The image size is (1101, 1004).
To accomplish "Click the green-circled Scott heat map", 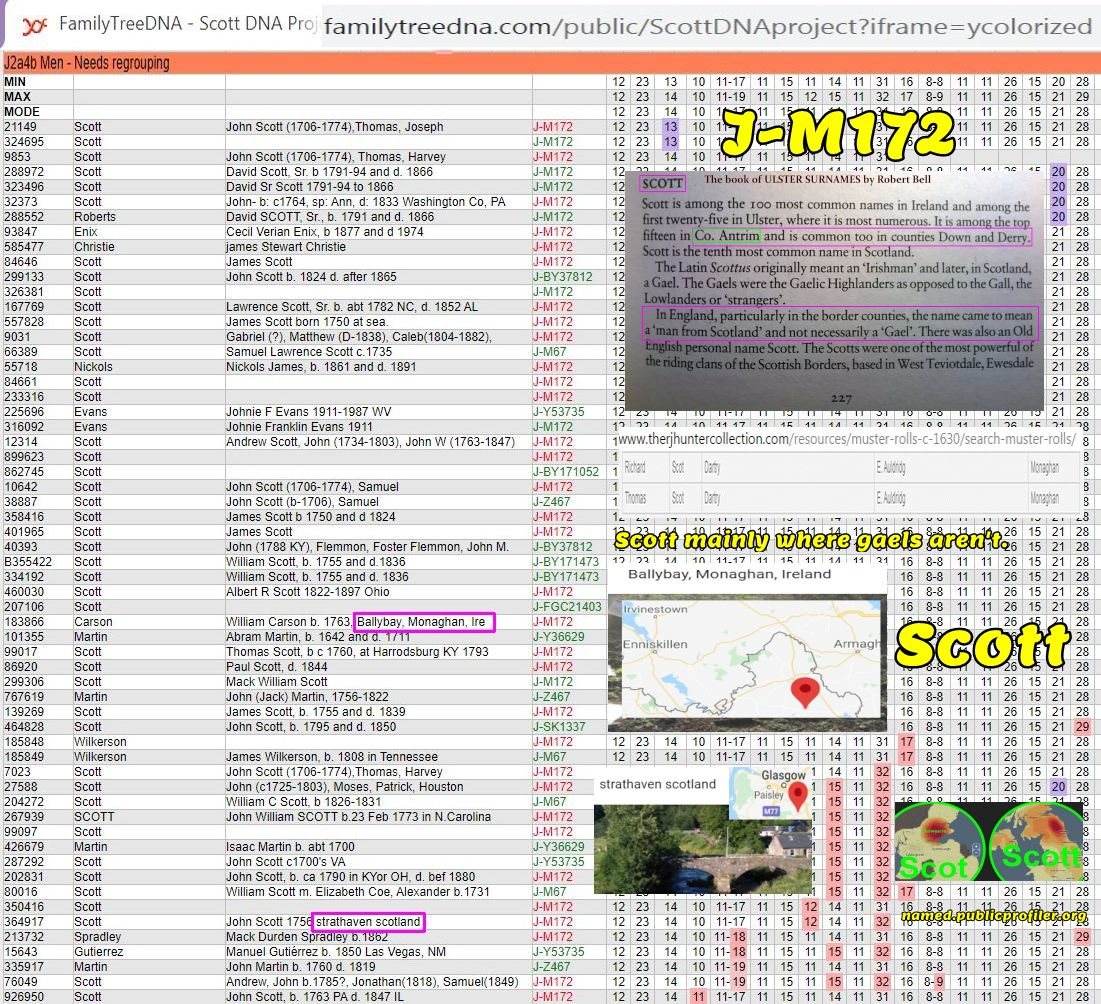I will tap(1039, 846).
